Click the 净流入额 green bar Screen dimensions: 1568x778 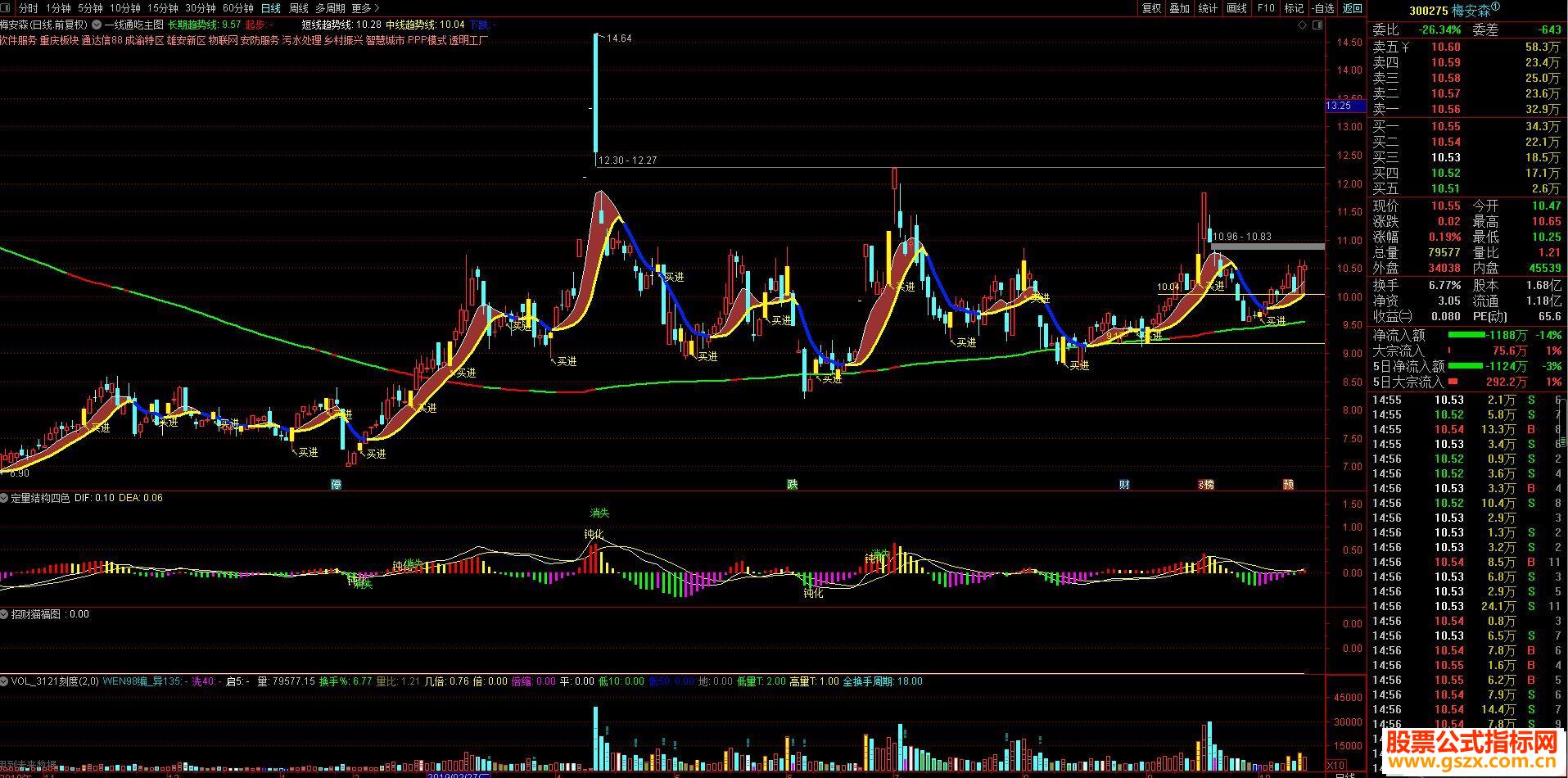tap(1466, 335)
